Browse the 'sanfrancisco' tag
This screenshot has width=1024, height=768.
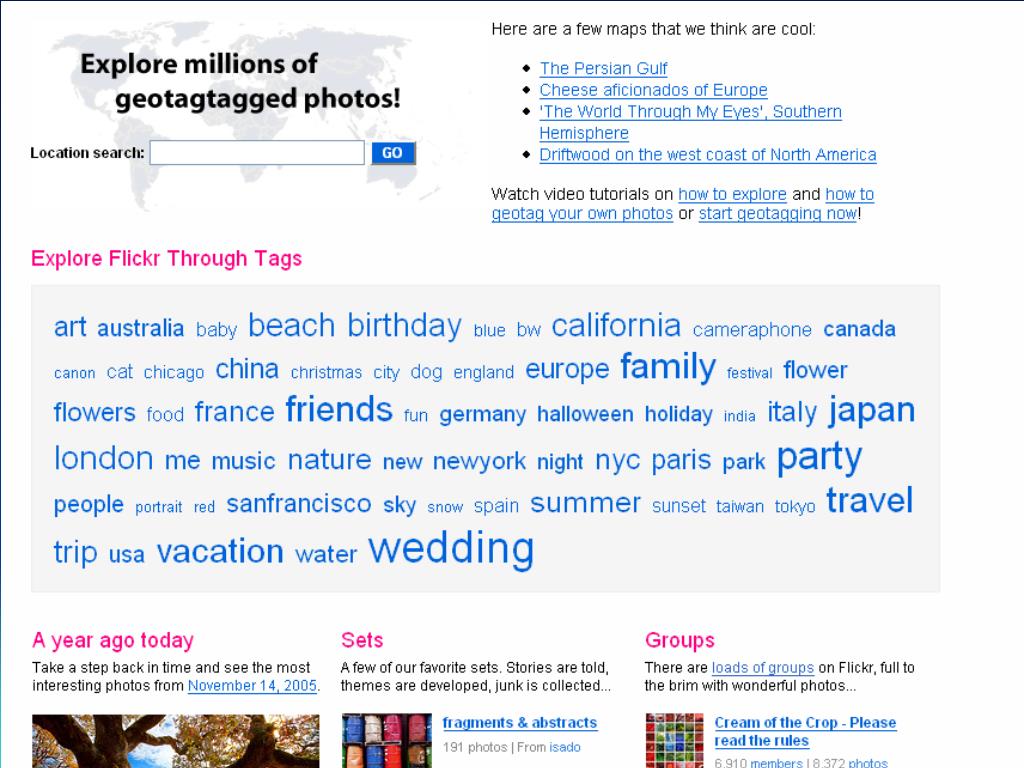click(298, 504)
